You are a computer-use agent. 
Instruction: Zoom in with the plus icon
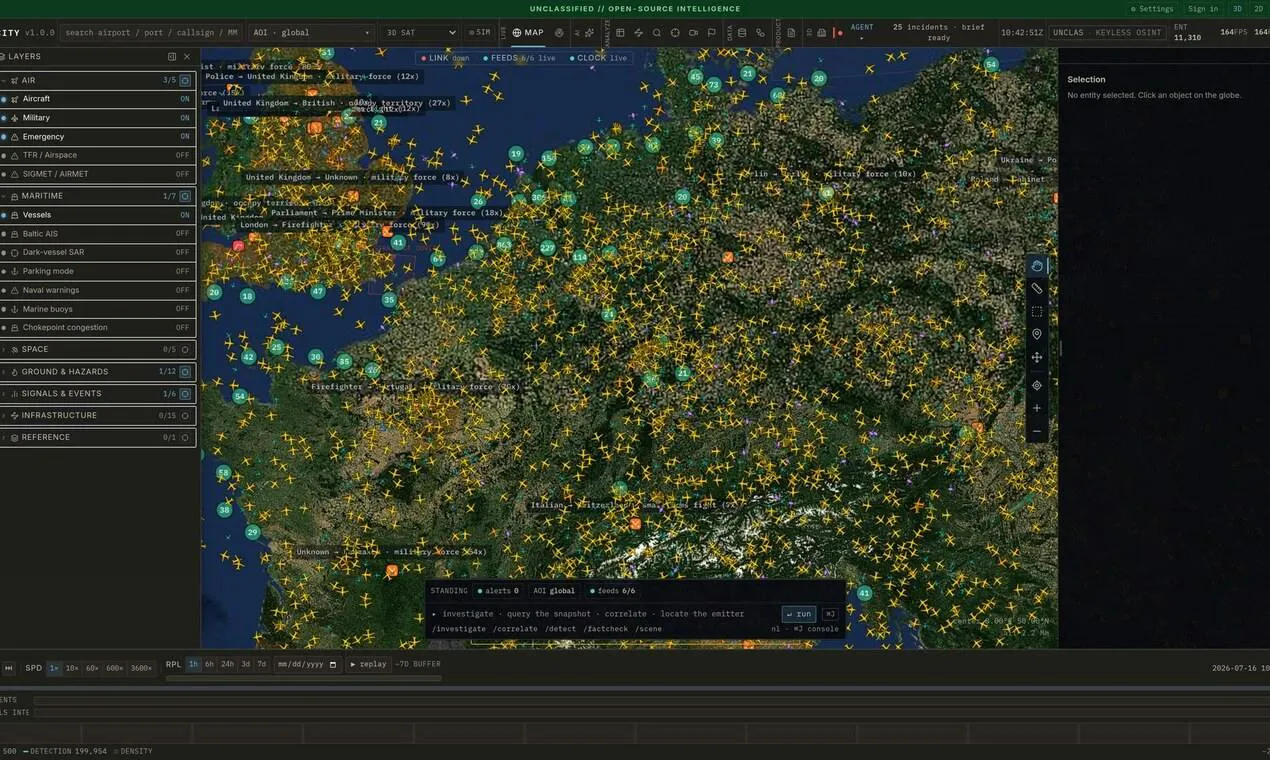click(x=1037, y=408)
